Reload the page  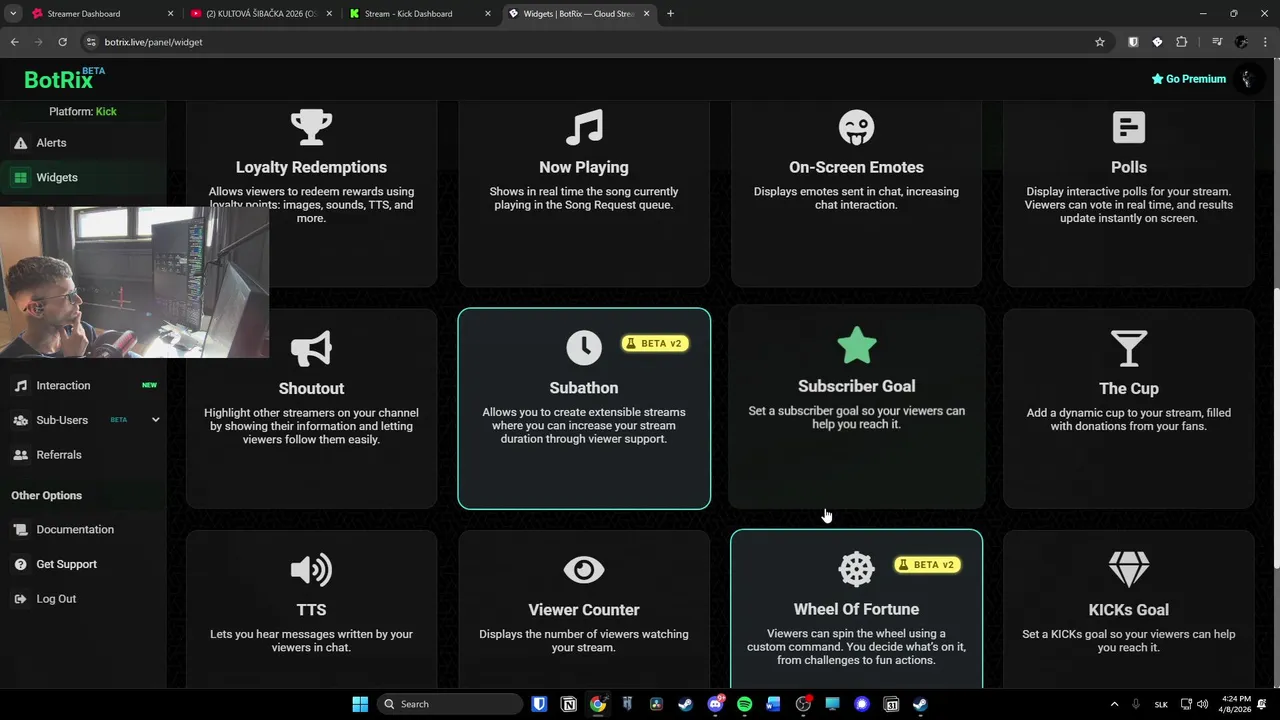point(62,42)
